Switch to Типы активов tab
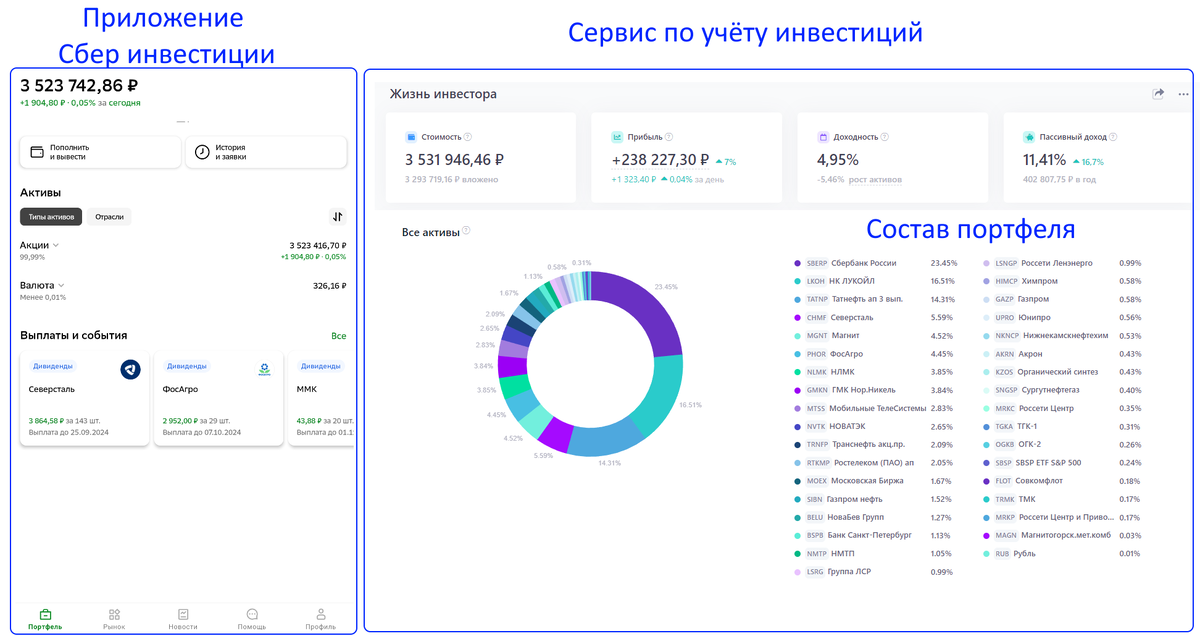This screenshot has width=1200, height=636. point(51,216)
